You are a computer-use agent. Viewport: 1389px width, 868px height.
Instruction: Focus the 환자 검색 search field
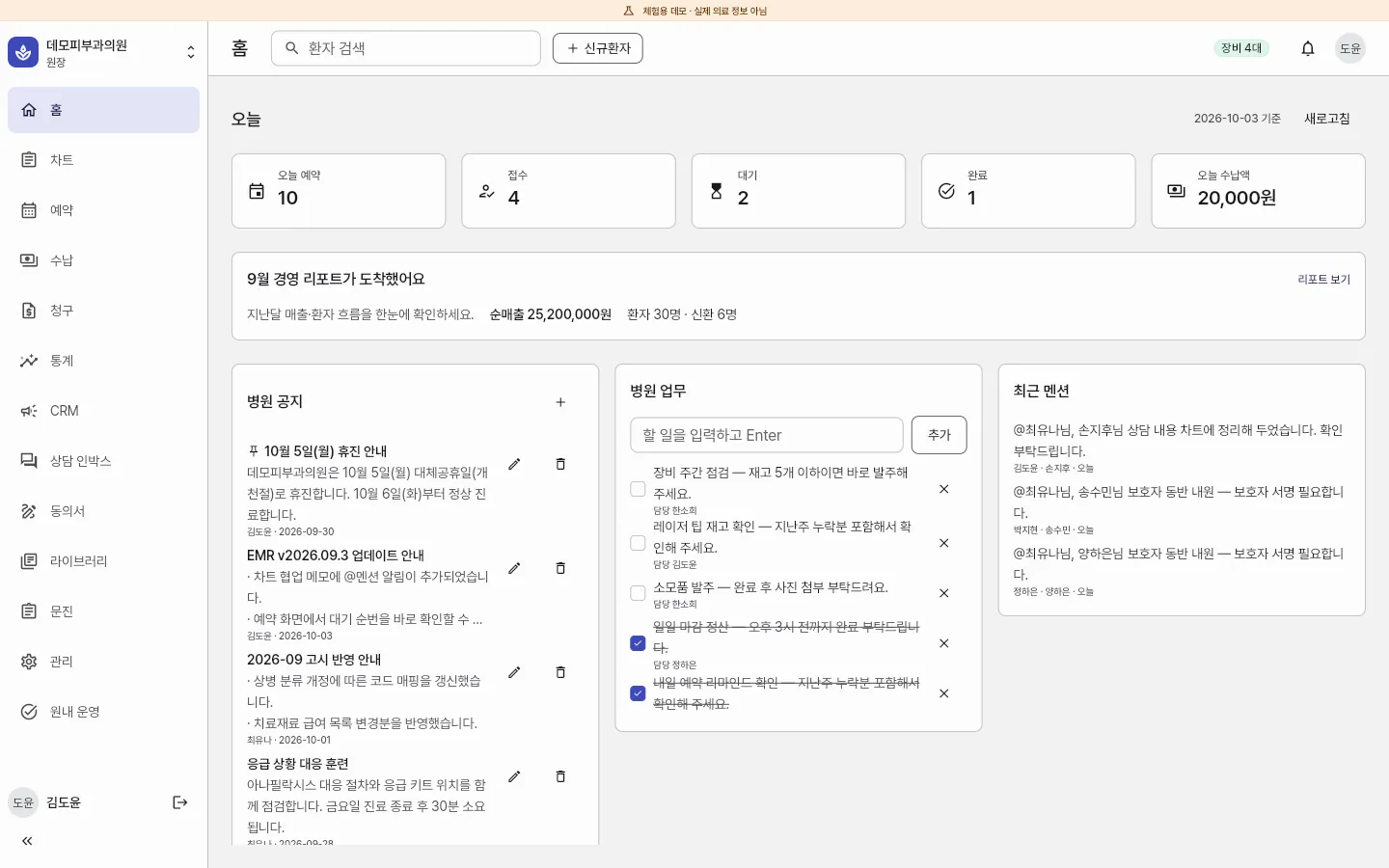click(406, 48)
